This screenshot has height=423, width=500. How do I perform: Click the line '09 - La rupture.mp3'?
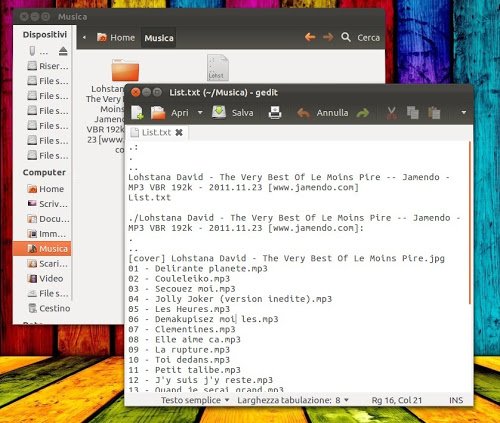coord(179,350)
